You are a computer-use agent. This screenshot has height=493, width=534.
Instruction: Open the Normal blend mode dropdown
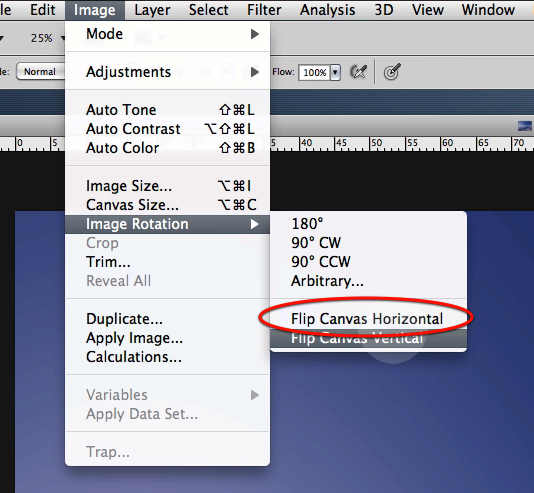click(x=40, y=71)
